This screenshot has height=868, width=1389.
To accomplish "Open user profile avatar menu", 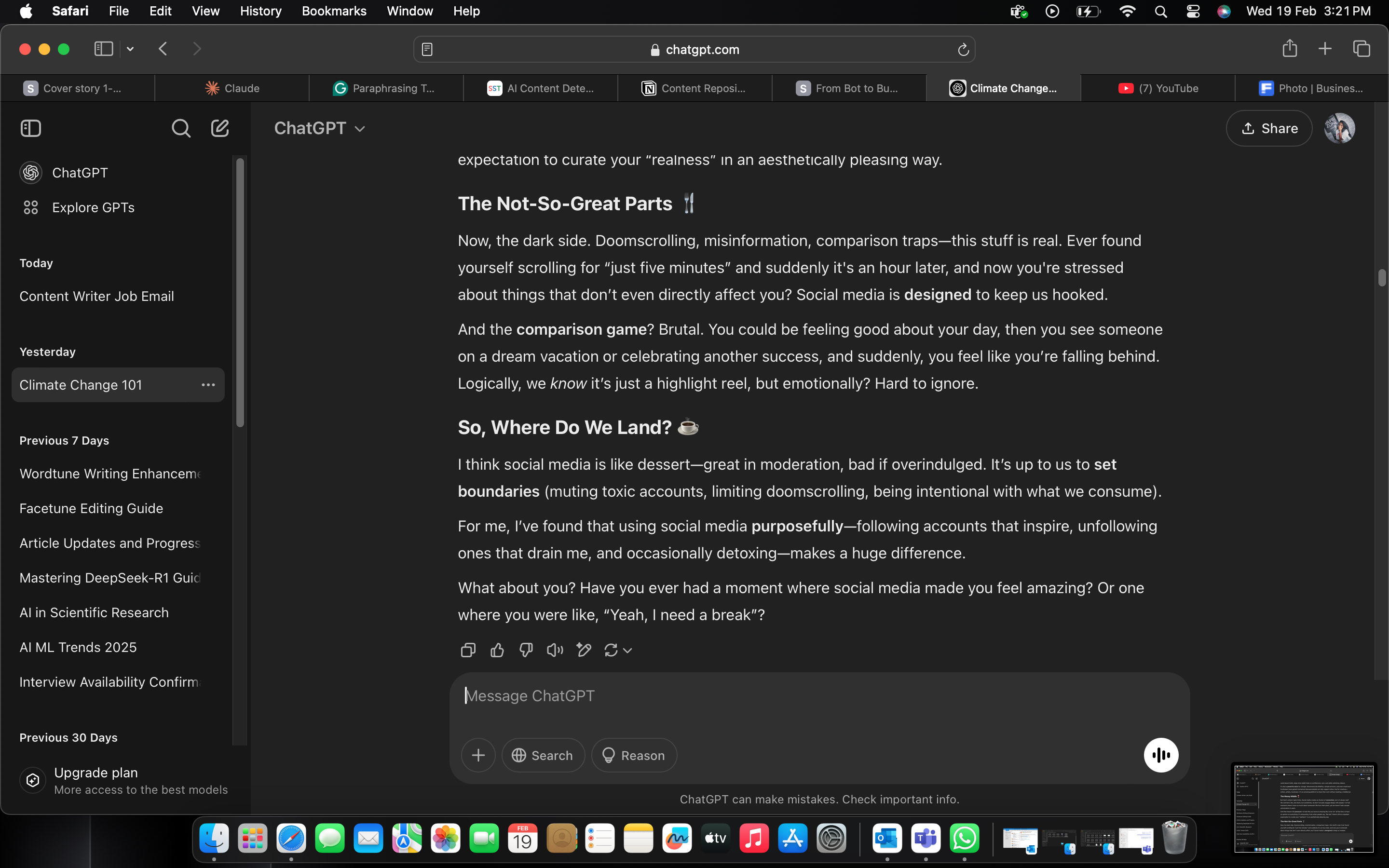I will tap(1340, 128).
